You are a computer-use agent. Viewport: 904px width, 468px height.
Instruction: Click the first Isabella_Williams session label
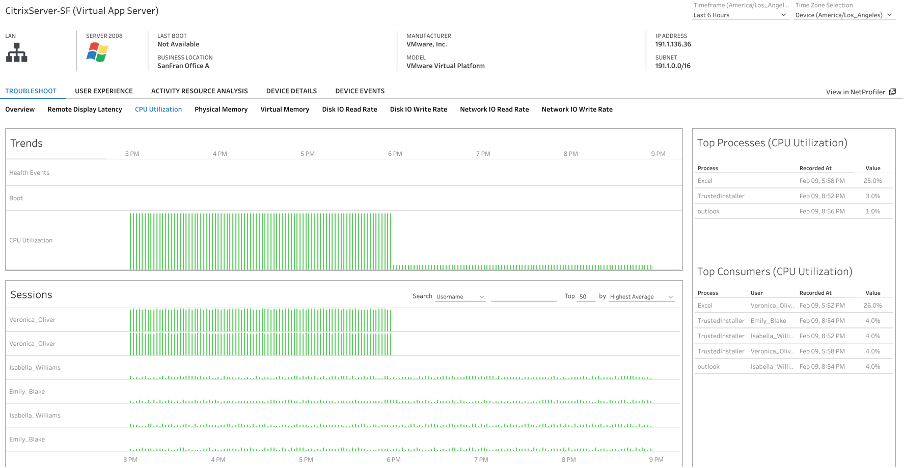point(35,367)
